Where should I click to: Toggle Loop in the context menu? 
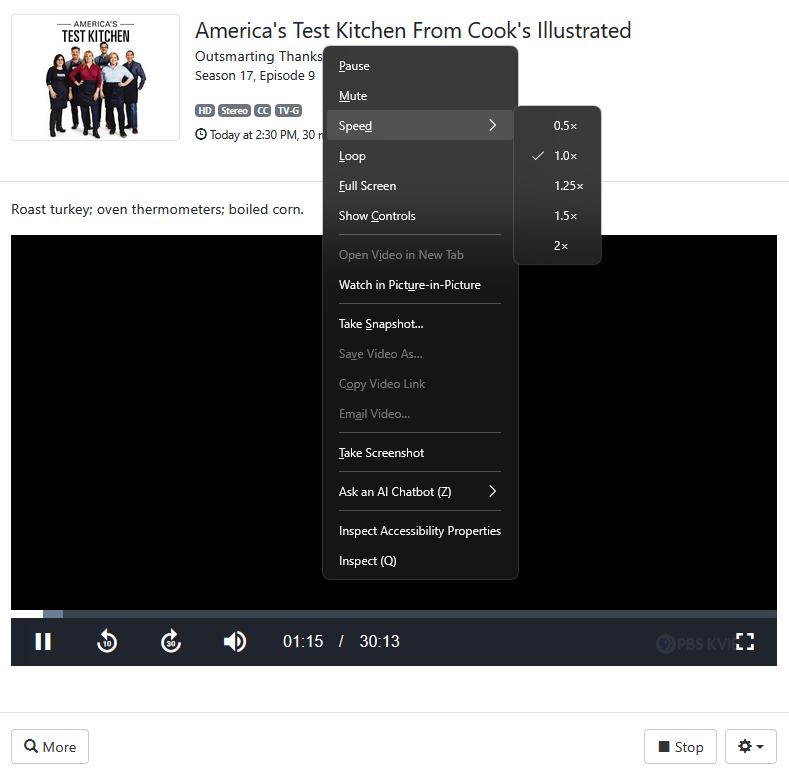[x=352, y=156]
